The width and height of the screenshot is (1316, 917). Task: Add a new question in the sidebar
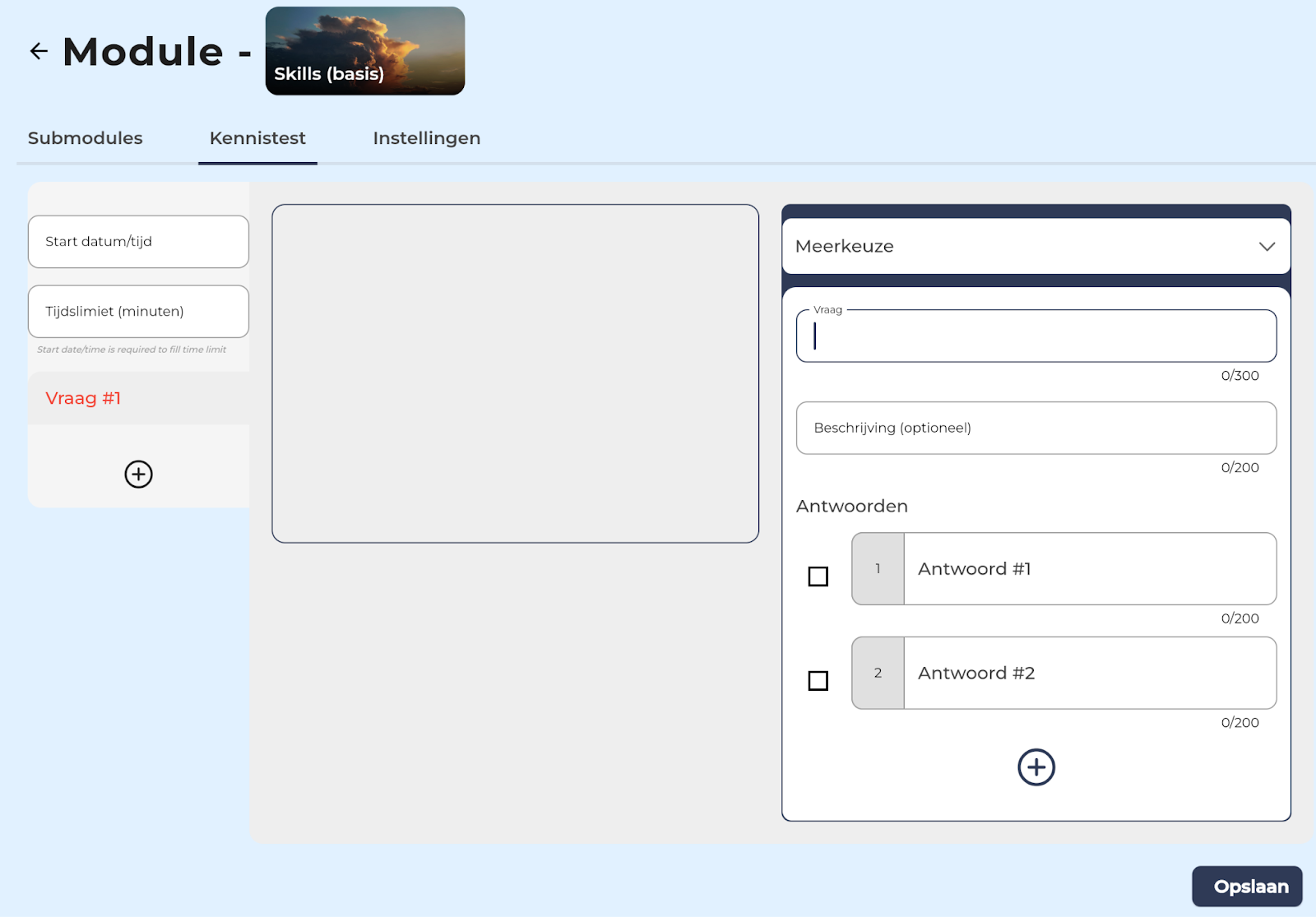point(138,475)
